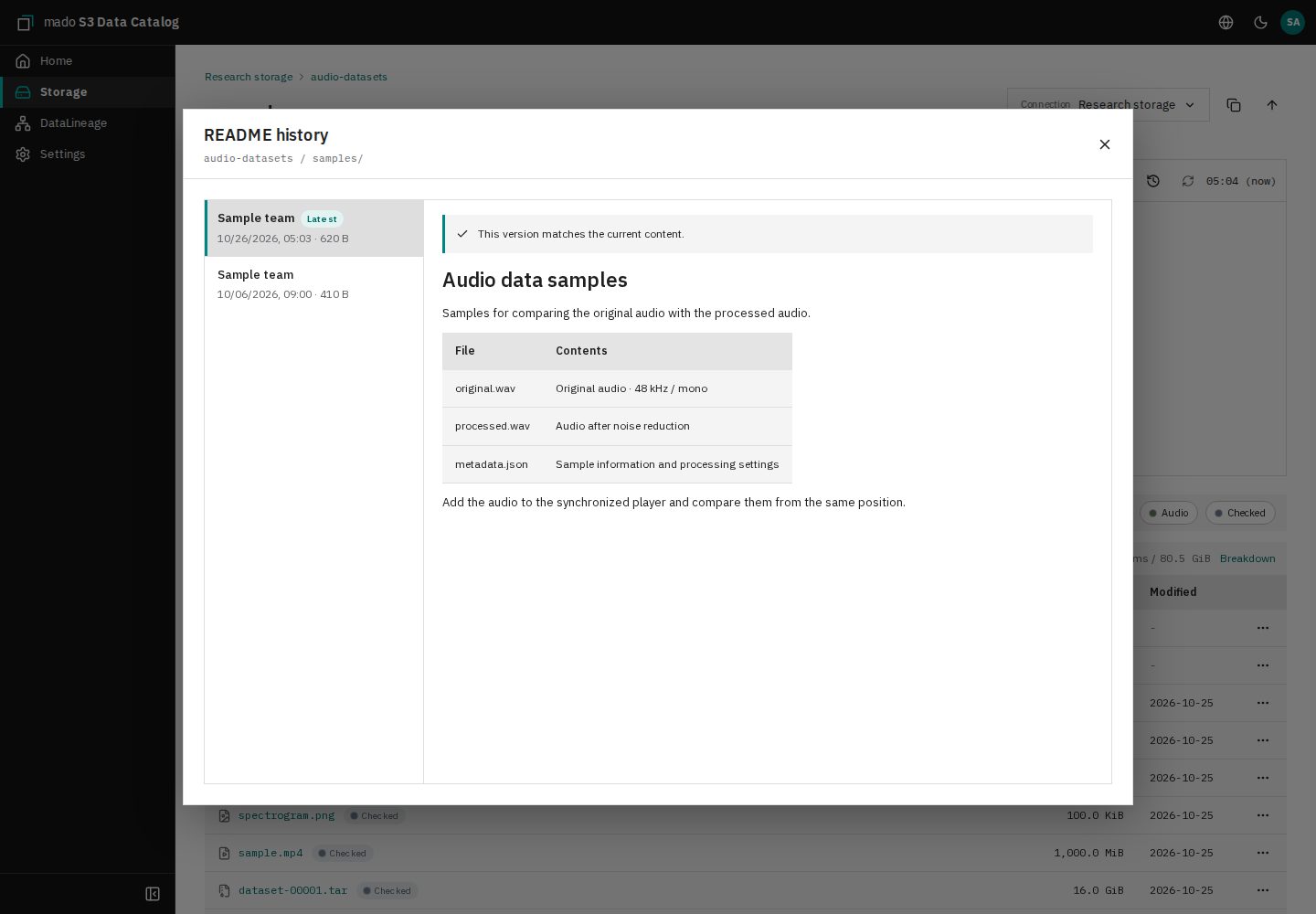Click the spectrogram.png file icon
Screen dimensions: 1316x914
(224, 815)
